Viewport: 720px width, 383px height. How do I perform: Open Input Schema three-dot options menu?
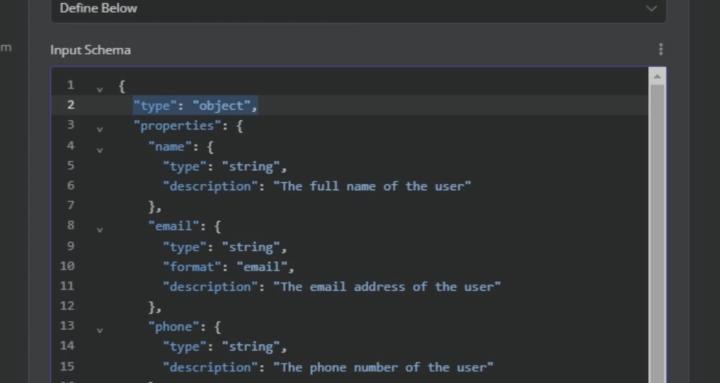coord(661,49)
